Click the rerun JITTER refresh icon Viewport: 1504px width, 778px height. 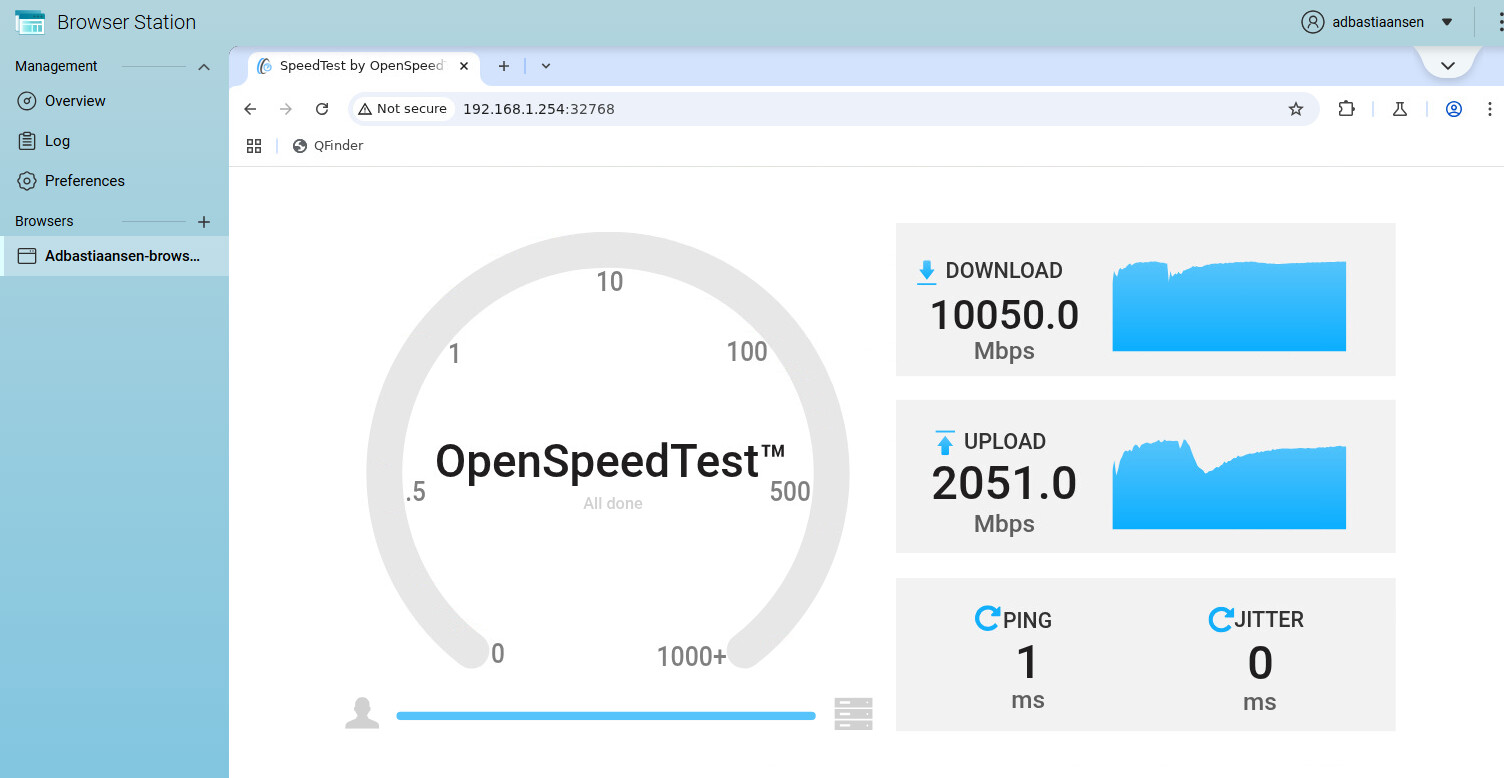(x=1220, y=619)
